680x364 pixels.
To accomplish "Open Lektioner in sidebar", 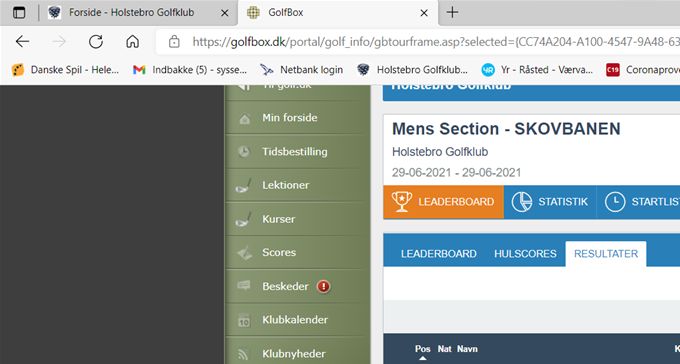I will point(297,185).
